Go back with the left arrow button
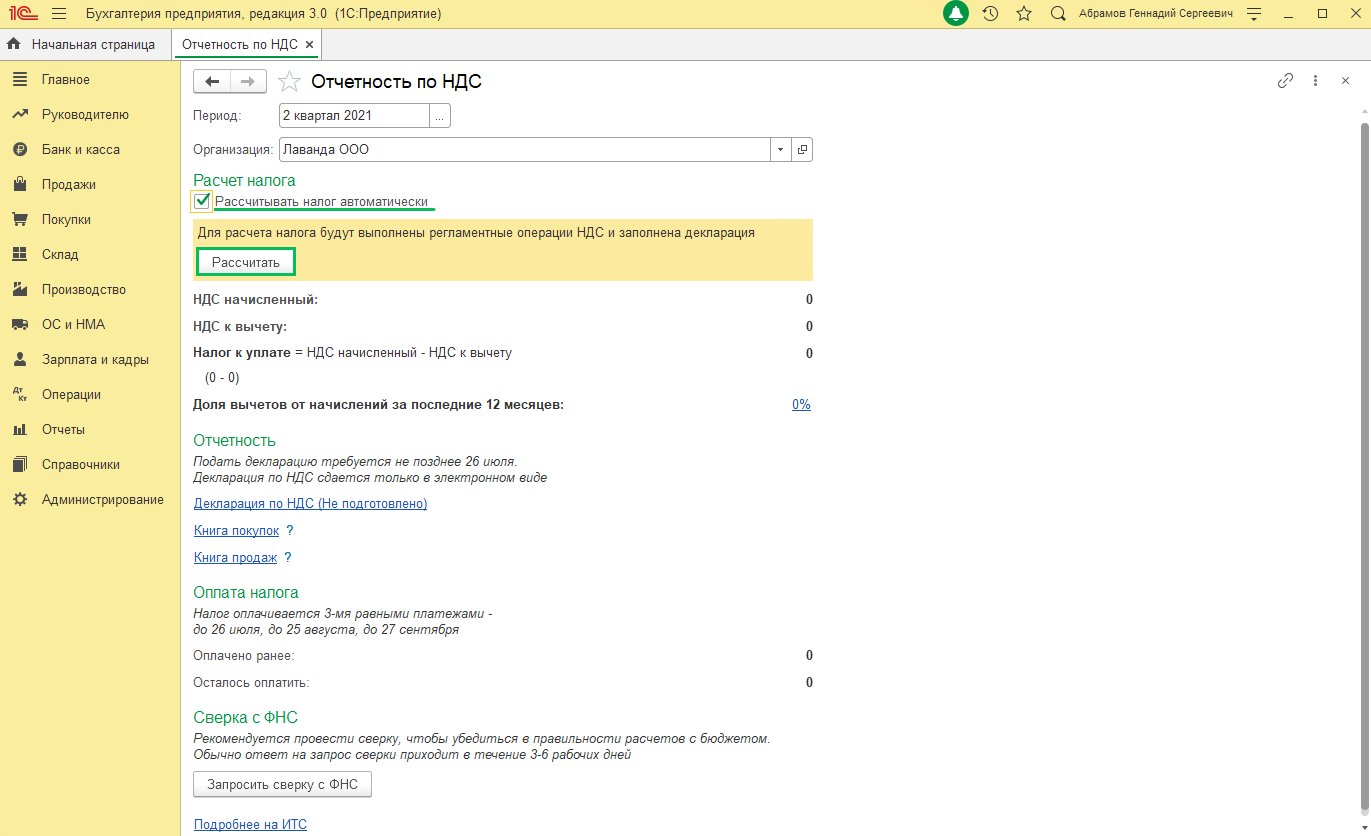This screenshot has width=1371, height=836. coord(212,82)
